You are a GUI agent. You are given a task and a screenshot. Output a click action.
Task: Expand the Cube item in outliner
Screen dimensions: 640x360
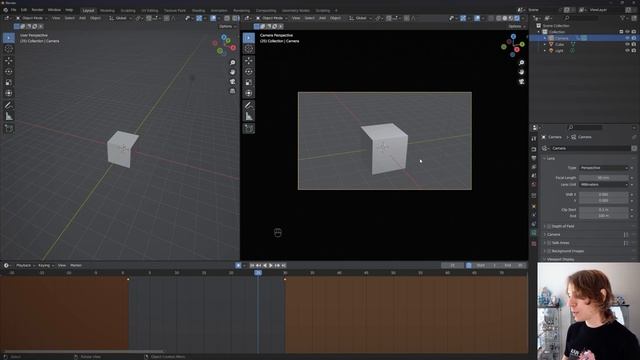545,44
